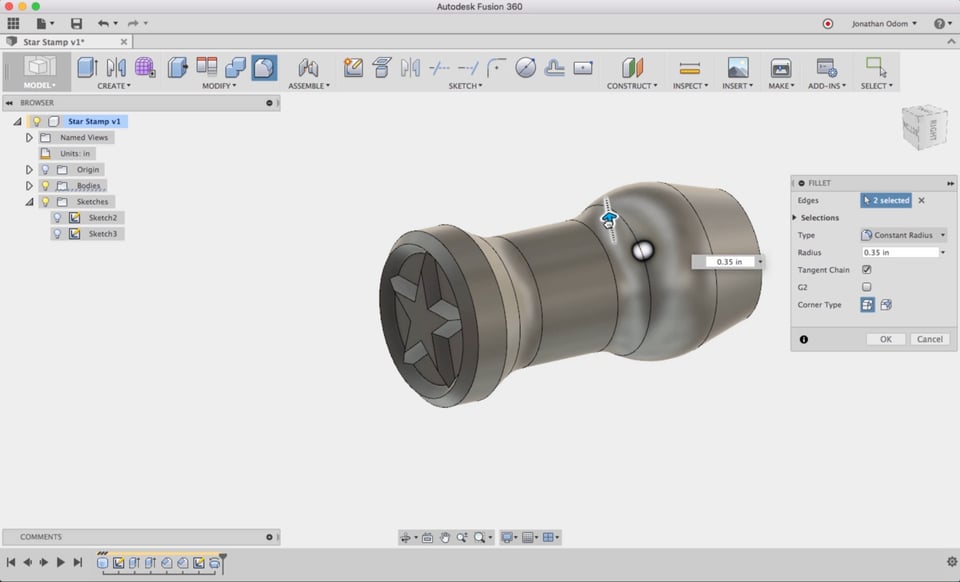The image size is (960, 582).
Task: Open the Constant Radius type dropdown
Action: coord(904,235)
